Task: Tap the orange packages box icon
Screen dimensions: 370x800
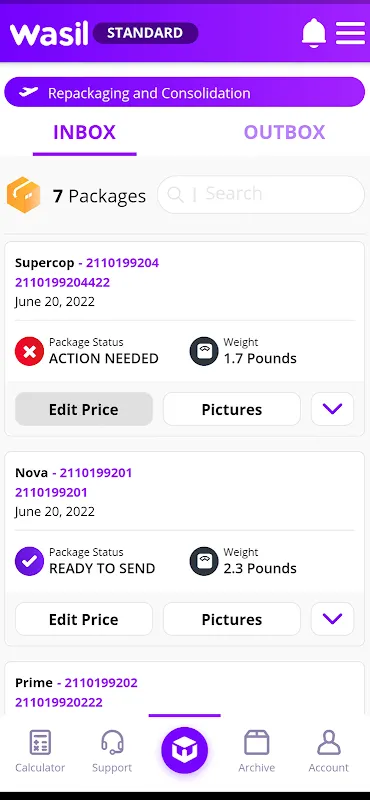Action: [23, 194]
